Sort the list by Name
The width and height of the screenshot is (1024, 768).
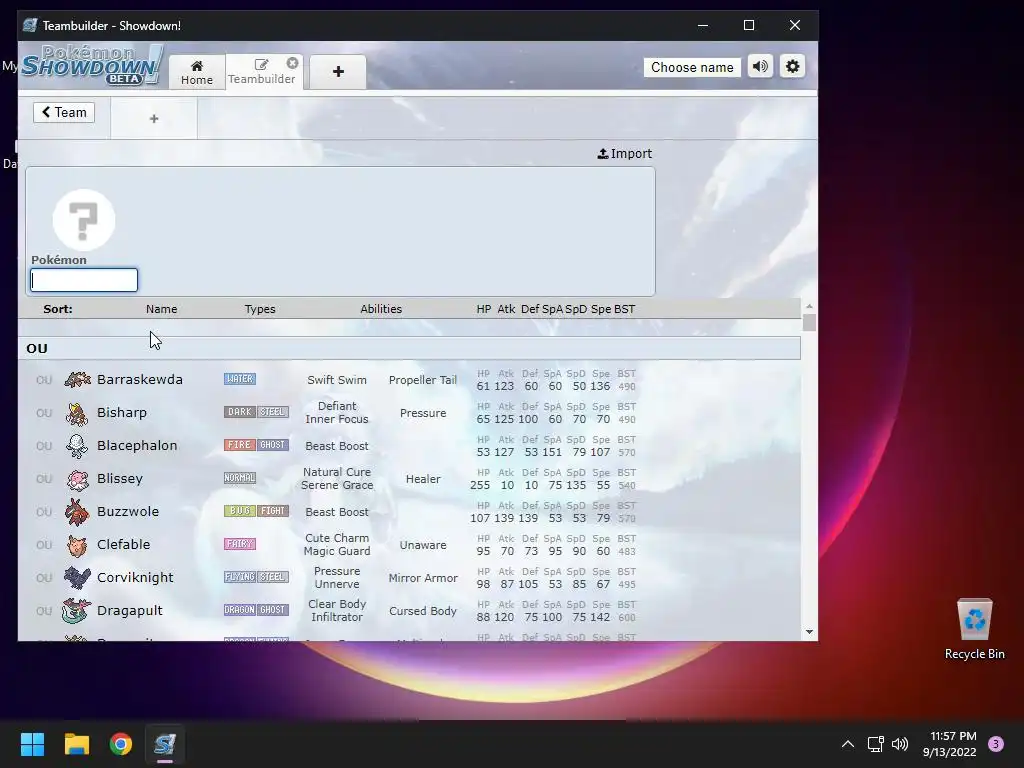(161, 309)
